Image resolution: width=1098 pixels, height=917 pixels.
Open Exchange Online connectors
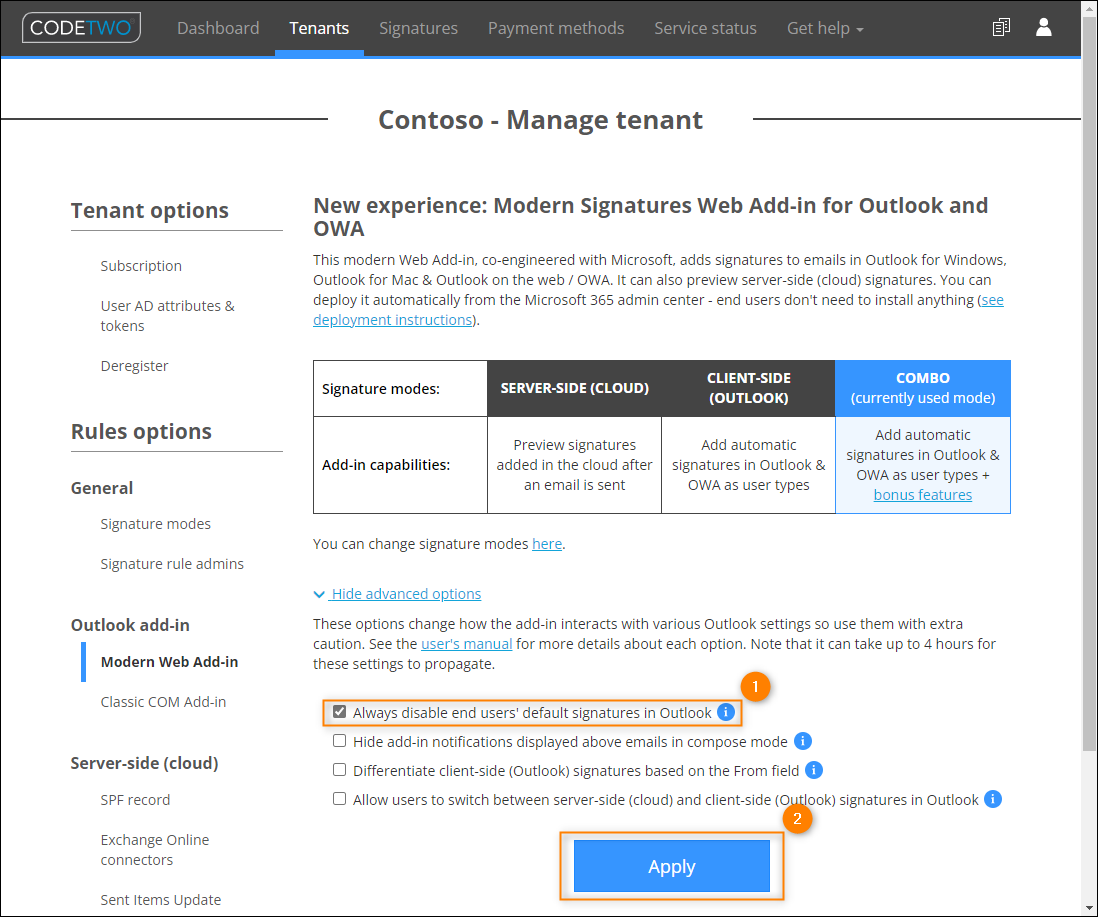pos(155,850)
